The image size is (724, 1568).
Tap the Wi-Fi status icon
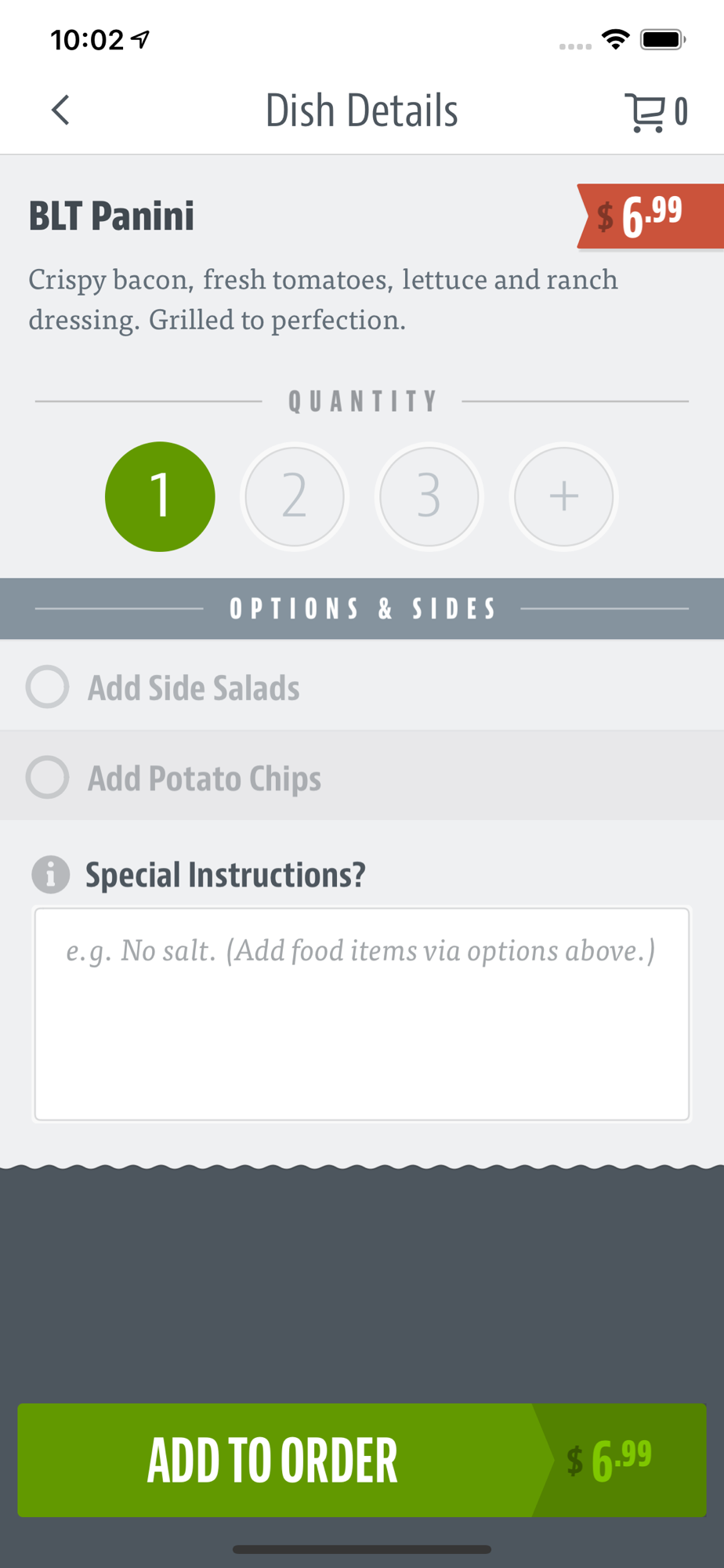tap(616, 39)
